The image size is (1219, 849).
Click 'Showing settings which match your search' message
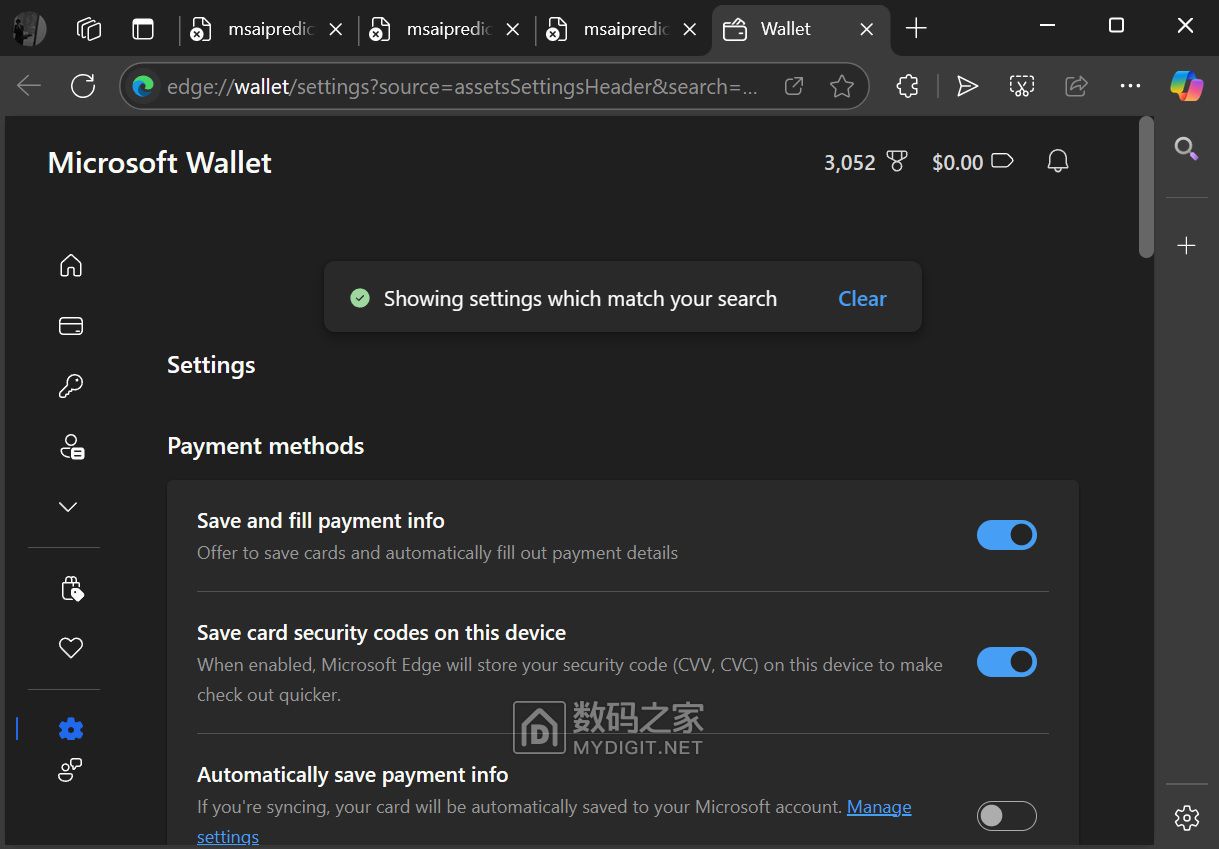pyautogui.click(x=580, y=298)
